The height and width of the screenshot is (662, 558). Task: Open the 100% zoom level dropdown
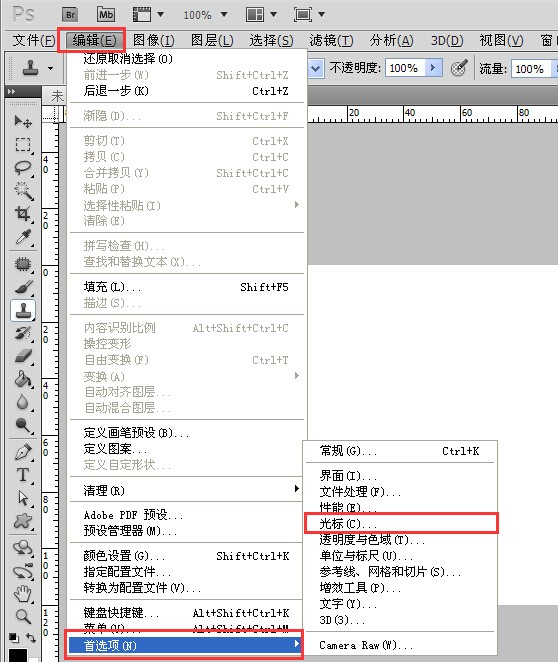pos(205,15)
